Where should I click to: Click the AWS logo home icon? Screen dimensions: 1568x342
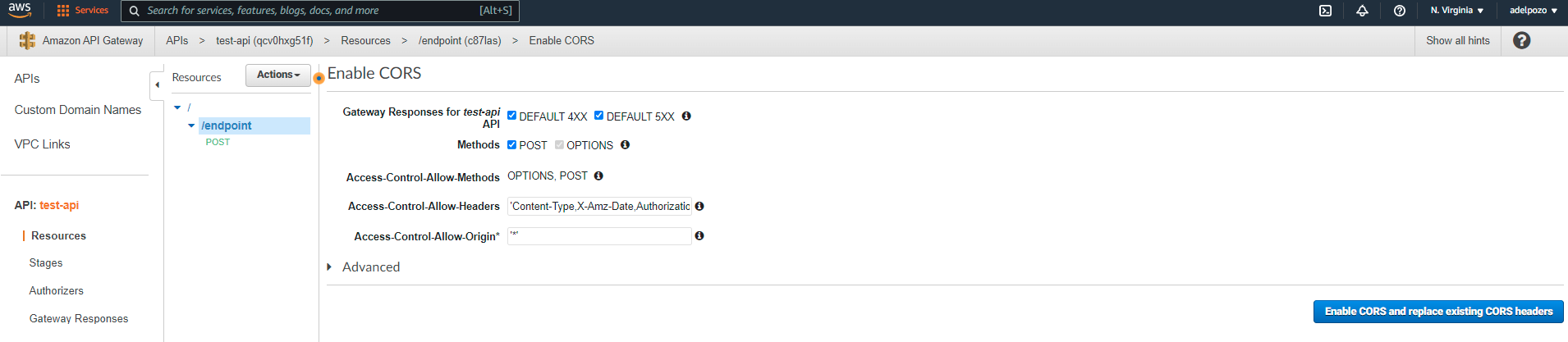click(x=20, y=10)
